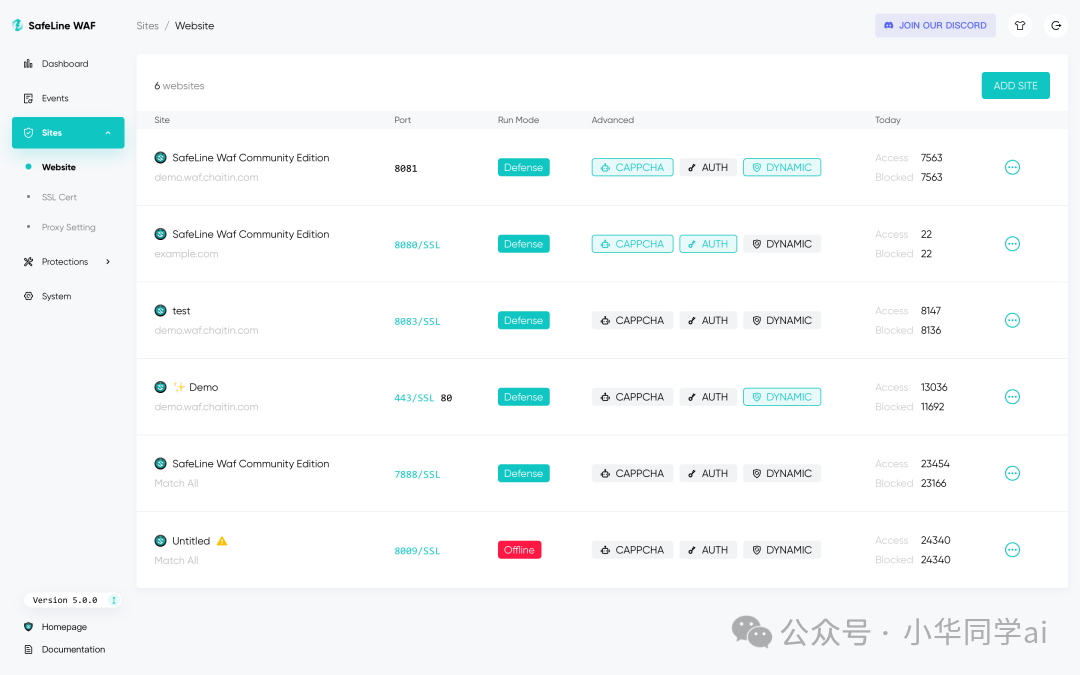Toggle DYNAMIC protection for the Demo site
Screen dimensions: 1080x675
click(781, 397)
